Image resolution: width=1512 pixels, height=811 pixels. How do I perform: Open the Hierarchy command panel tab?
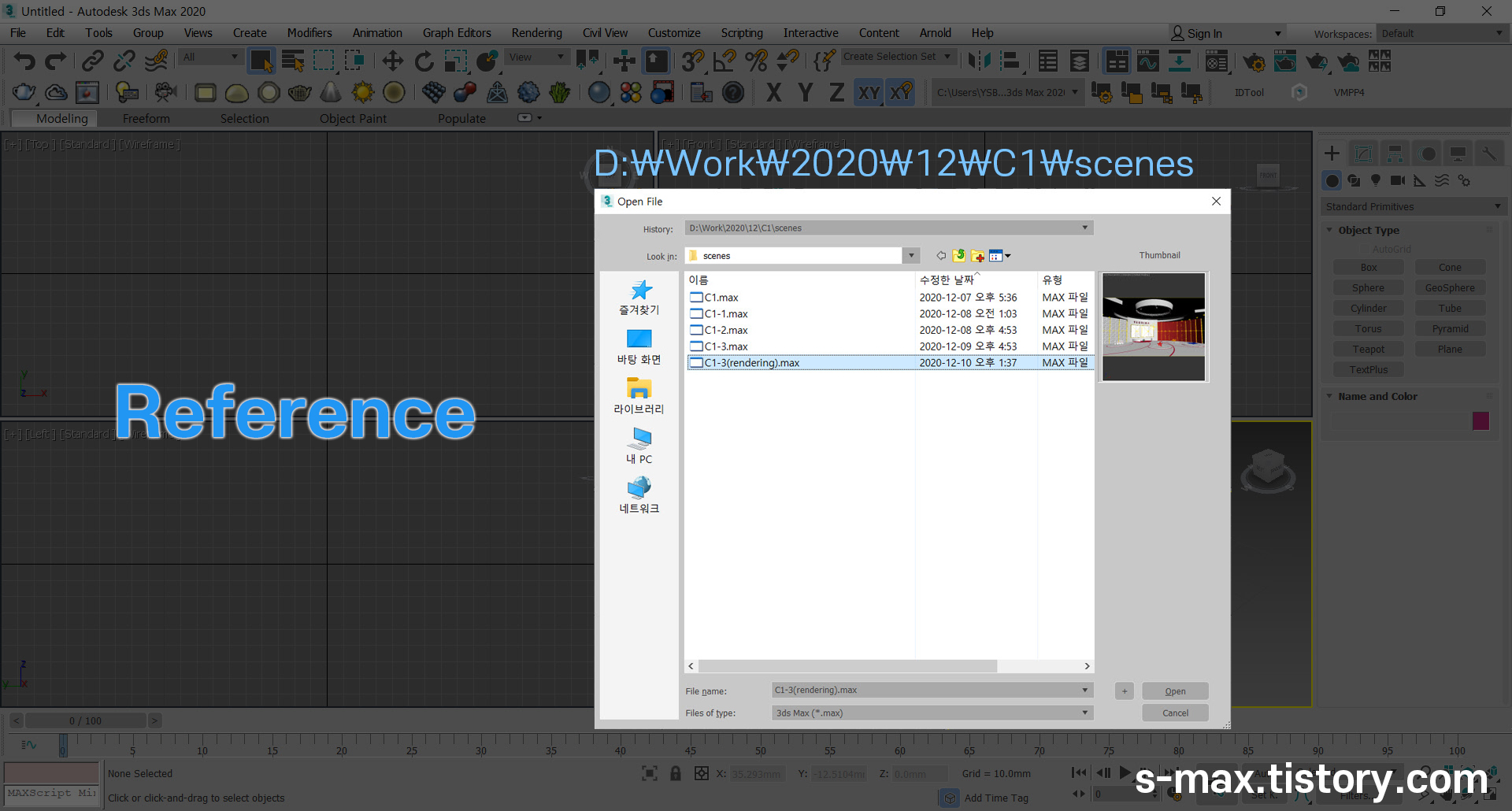(x=1395, y=154)
